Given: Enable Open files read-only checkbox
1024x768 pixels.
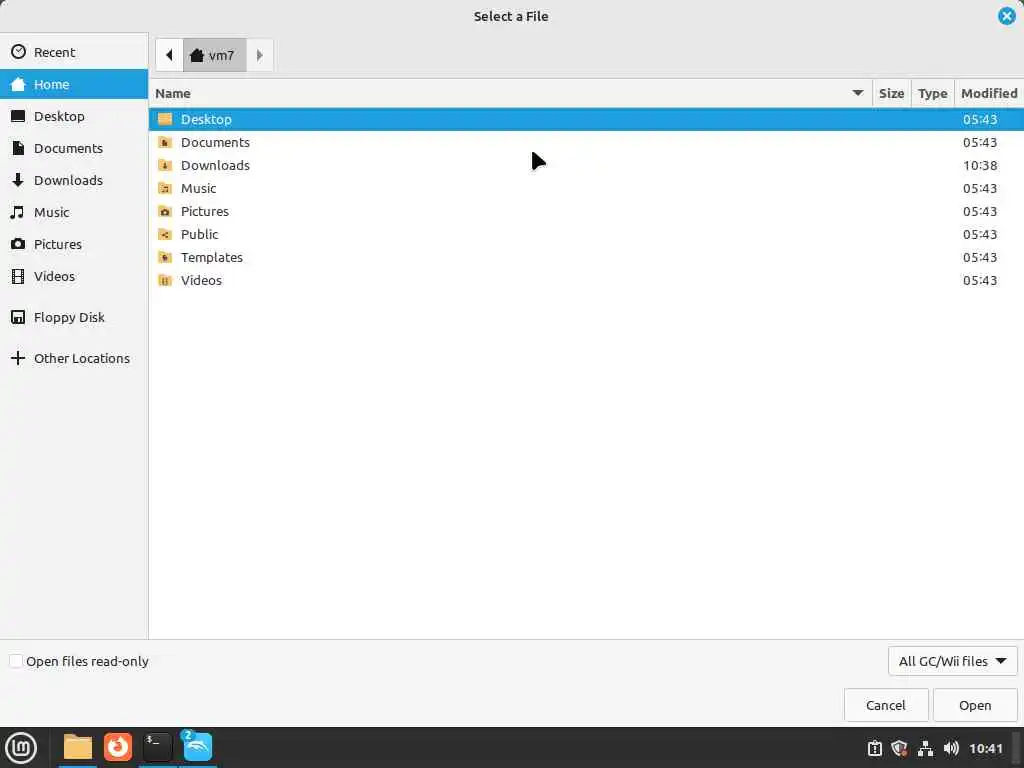Looking at the screenshot, I should click(16, 661).
